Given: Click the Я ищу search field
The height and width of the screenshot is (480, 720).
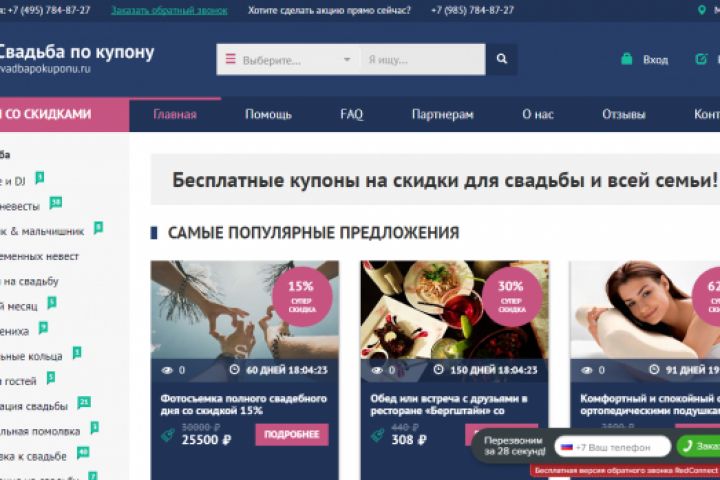Looking at the screenshot, I should pyautogui.click(x=423, y=60).
